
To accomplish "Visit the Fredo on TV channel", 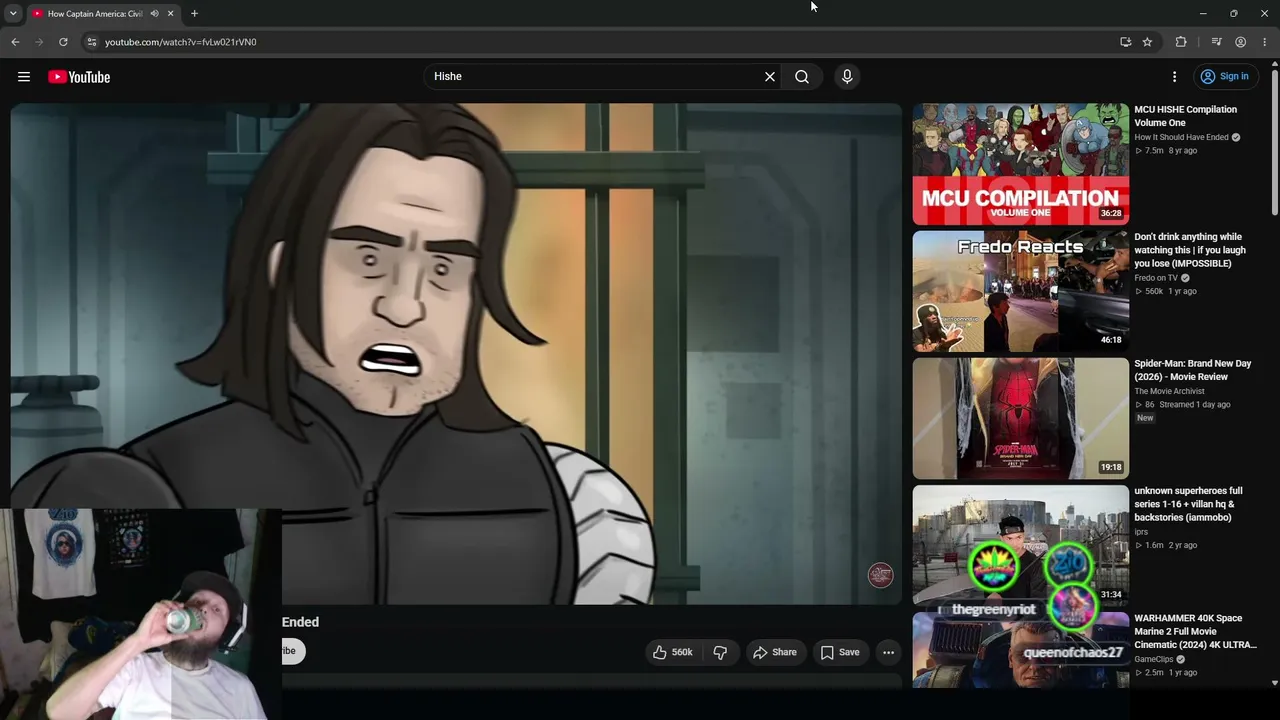I will pos(1156,278).
